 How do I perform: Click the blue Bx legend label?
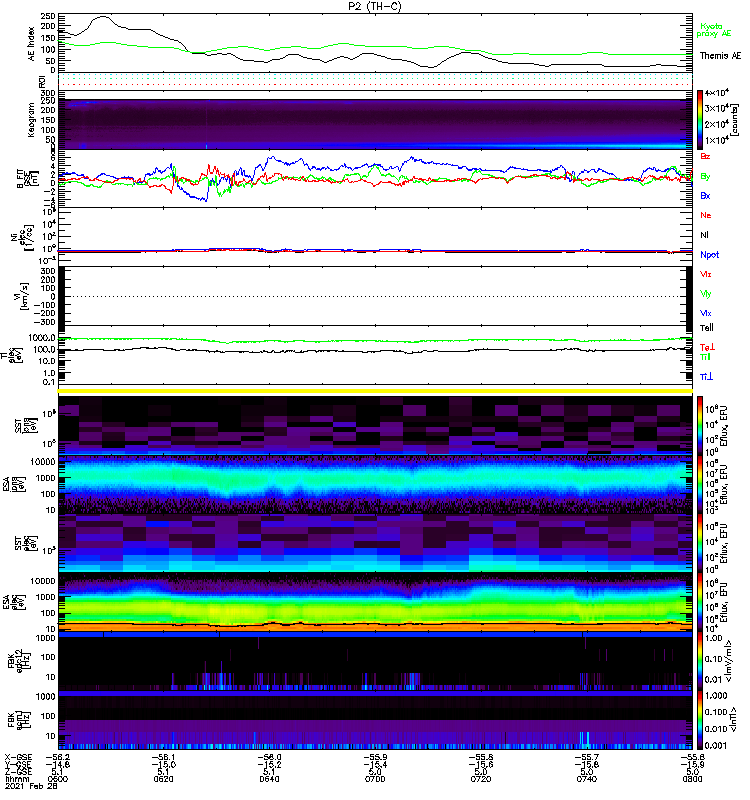[x=705, y=196]
